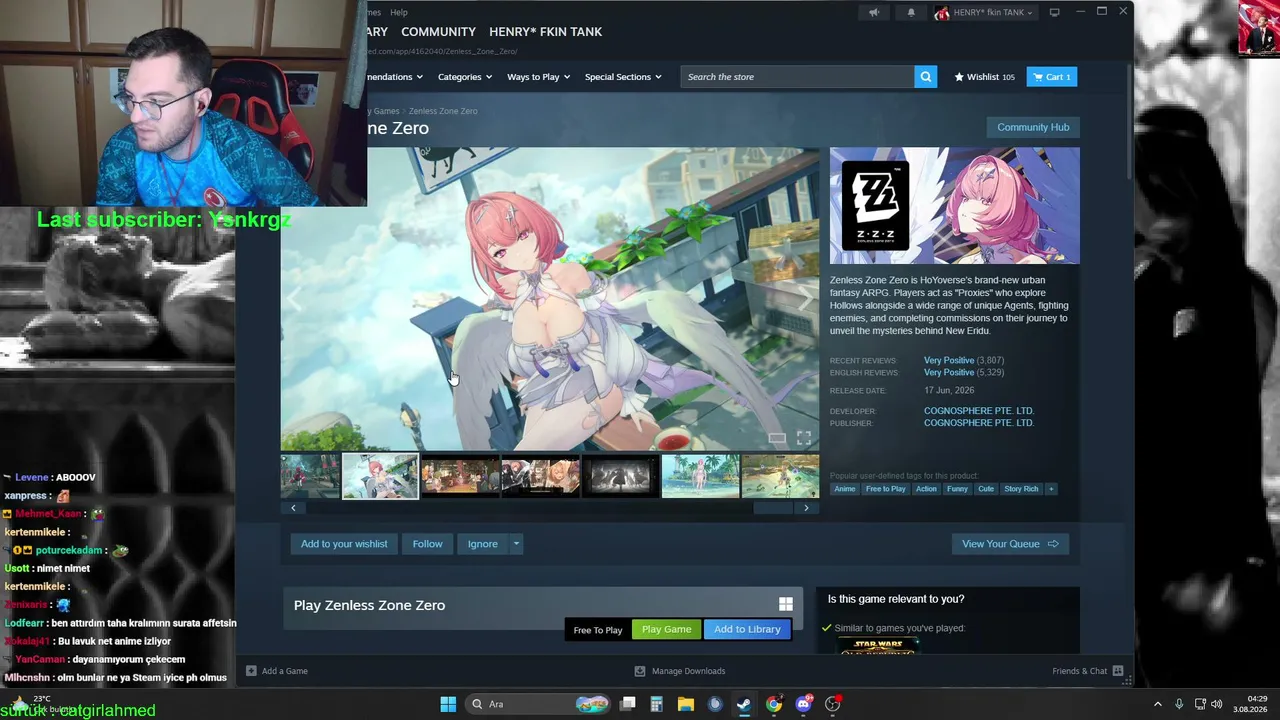Expand the Categories store menu
The width and height of the screenshot is (1280, 720).
[x=465, y=77]
